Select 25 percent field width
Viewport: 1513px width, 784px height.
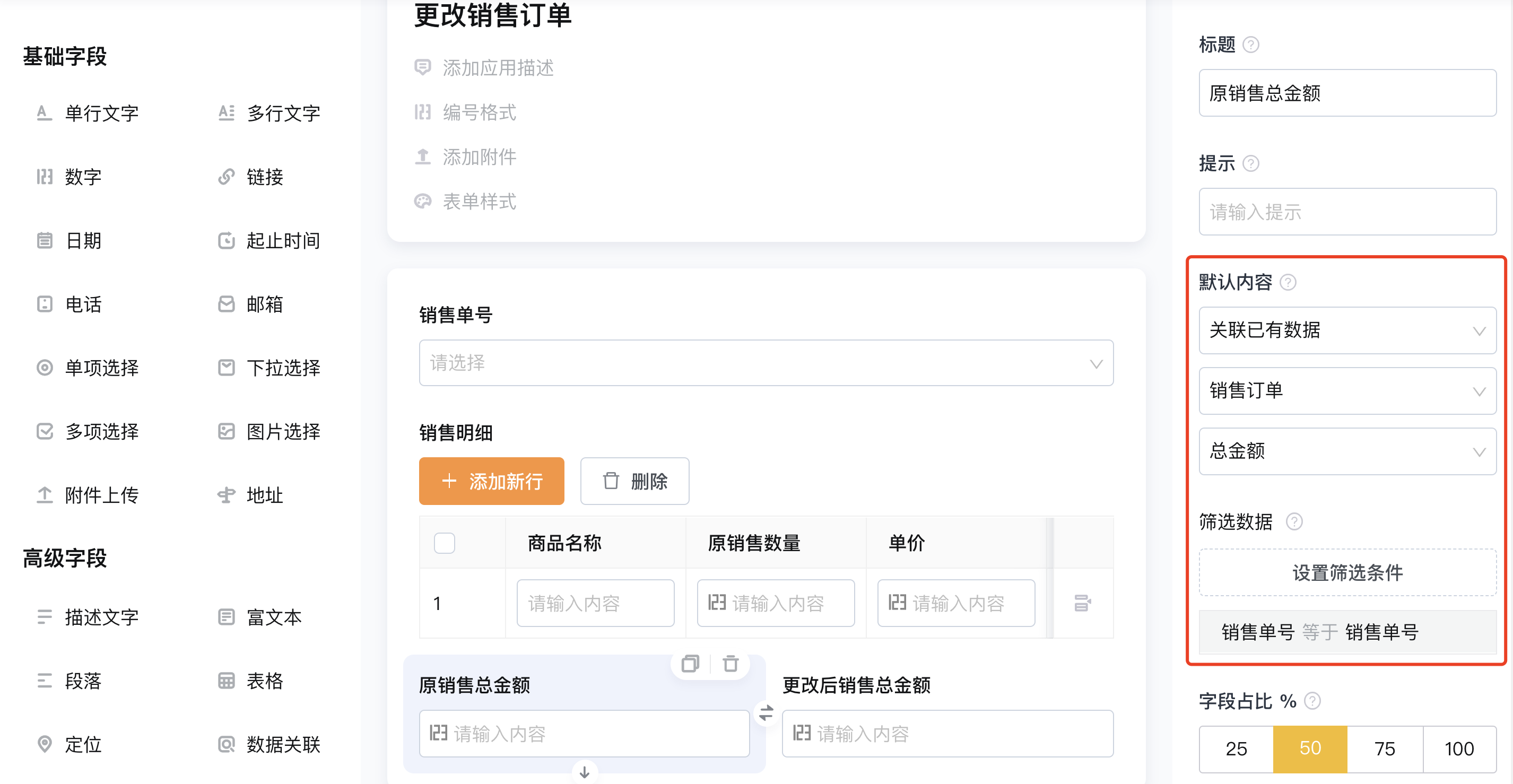[1237, 749]
